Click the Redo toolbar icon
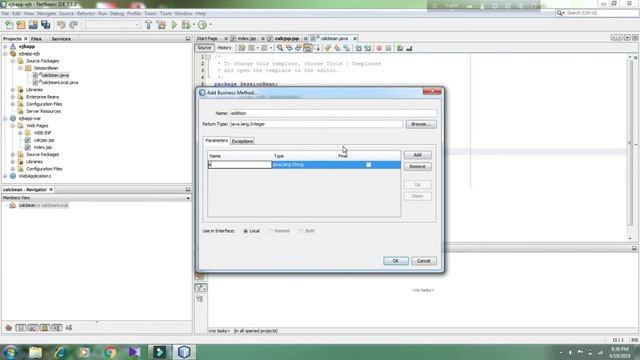The height and width of the screenshot is (360, 640). [x=73, y=25]
